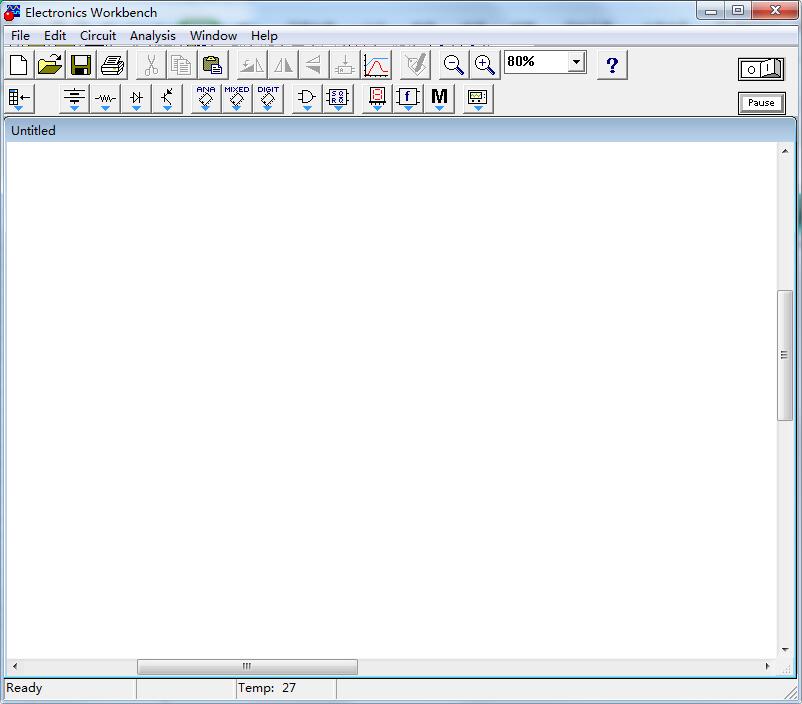Open the Sources parts bin
The image size is (802, 704).
[74, 99]
